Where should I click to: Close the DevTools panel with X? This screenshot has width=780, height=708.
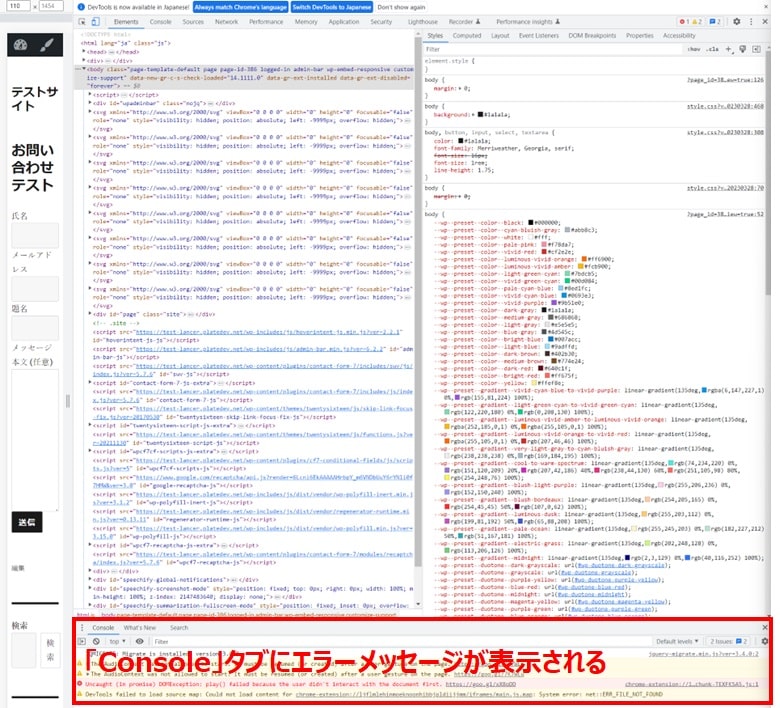(765, 21)
